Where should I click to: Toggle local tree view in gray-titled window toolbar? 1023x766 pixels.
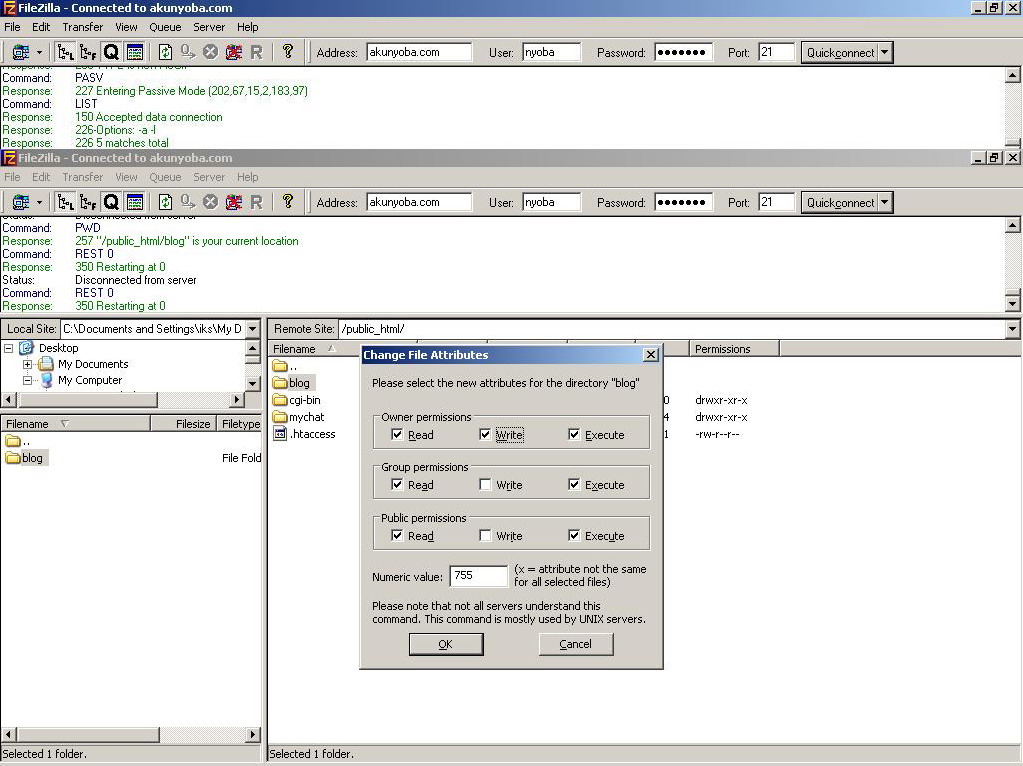click(65, 202)
